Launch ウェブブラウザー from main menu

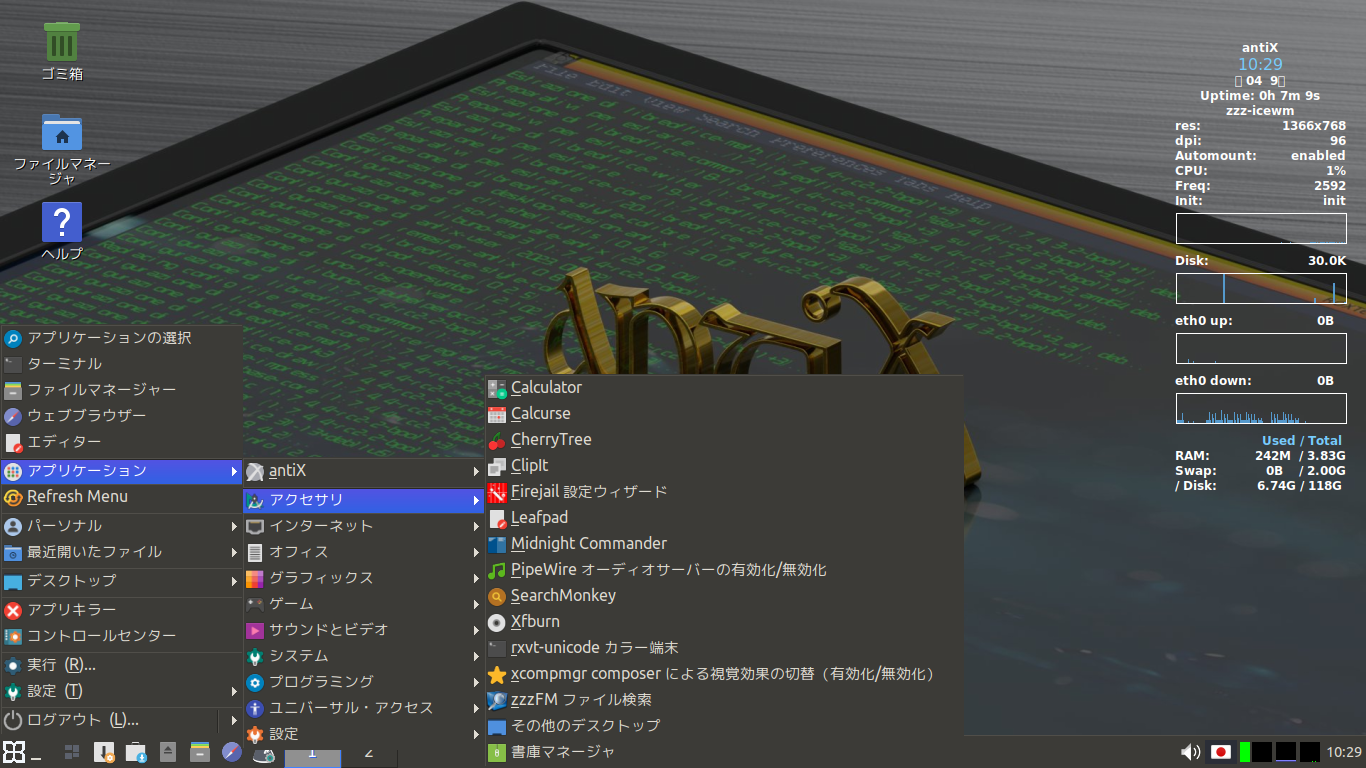pos(122,416)
